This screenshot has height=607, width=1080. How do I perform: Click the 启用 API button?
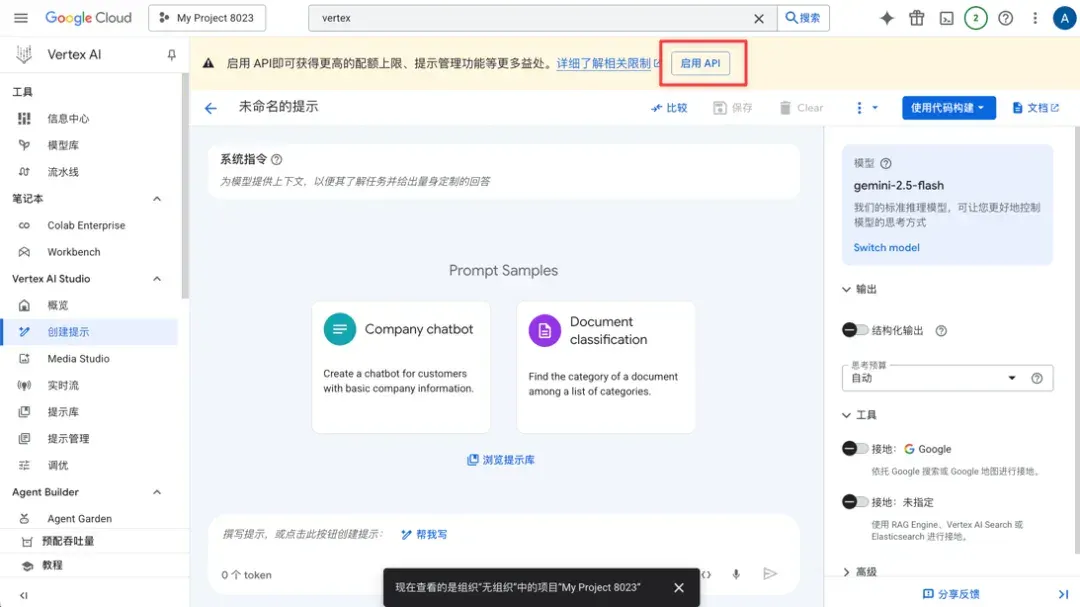point(700,63)
